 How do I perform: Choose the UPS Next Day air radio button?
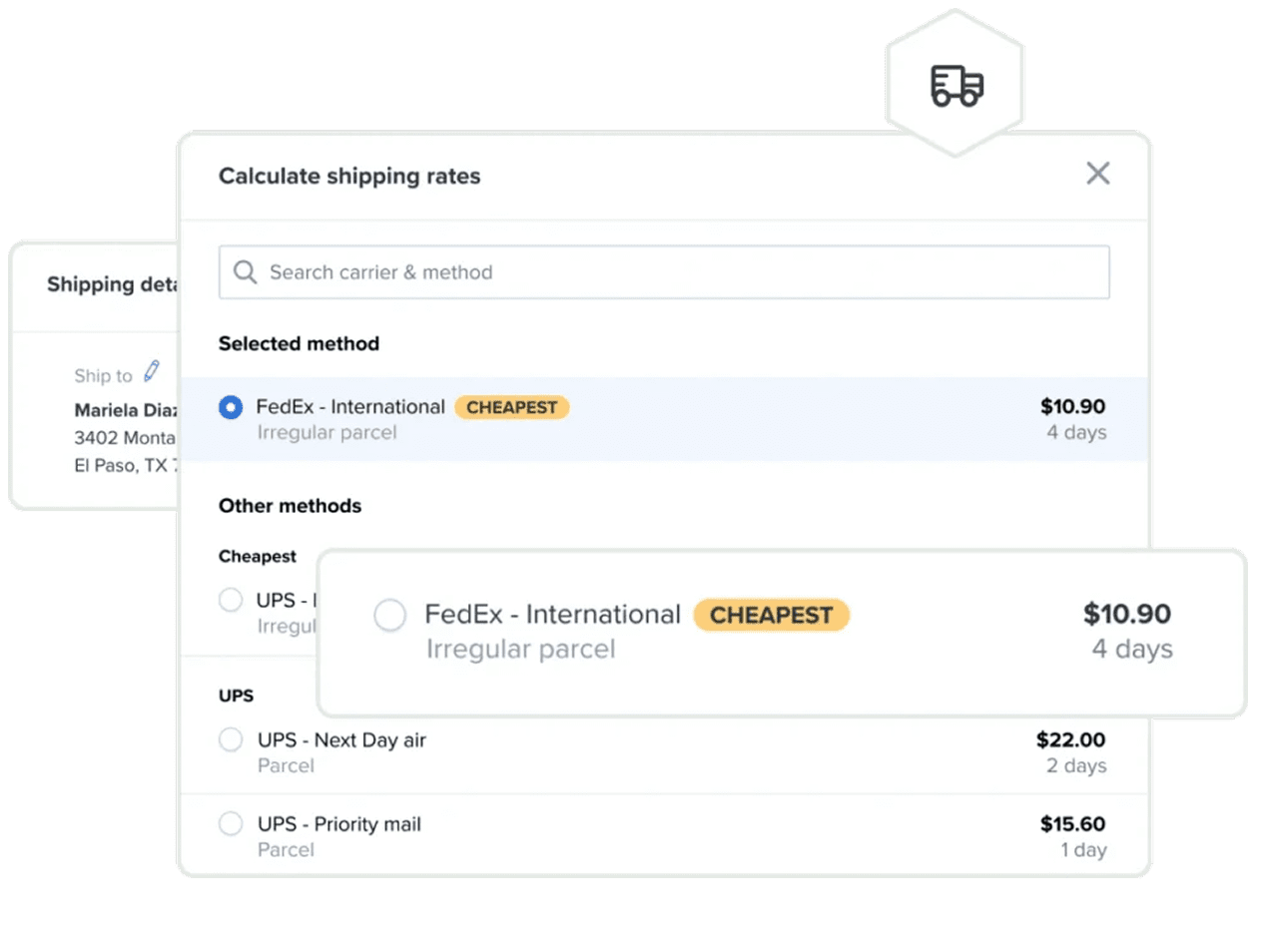point(231,740)
